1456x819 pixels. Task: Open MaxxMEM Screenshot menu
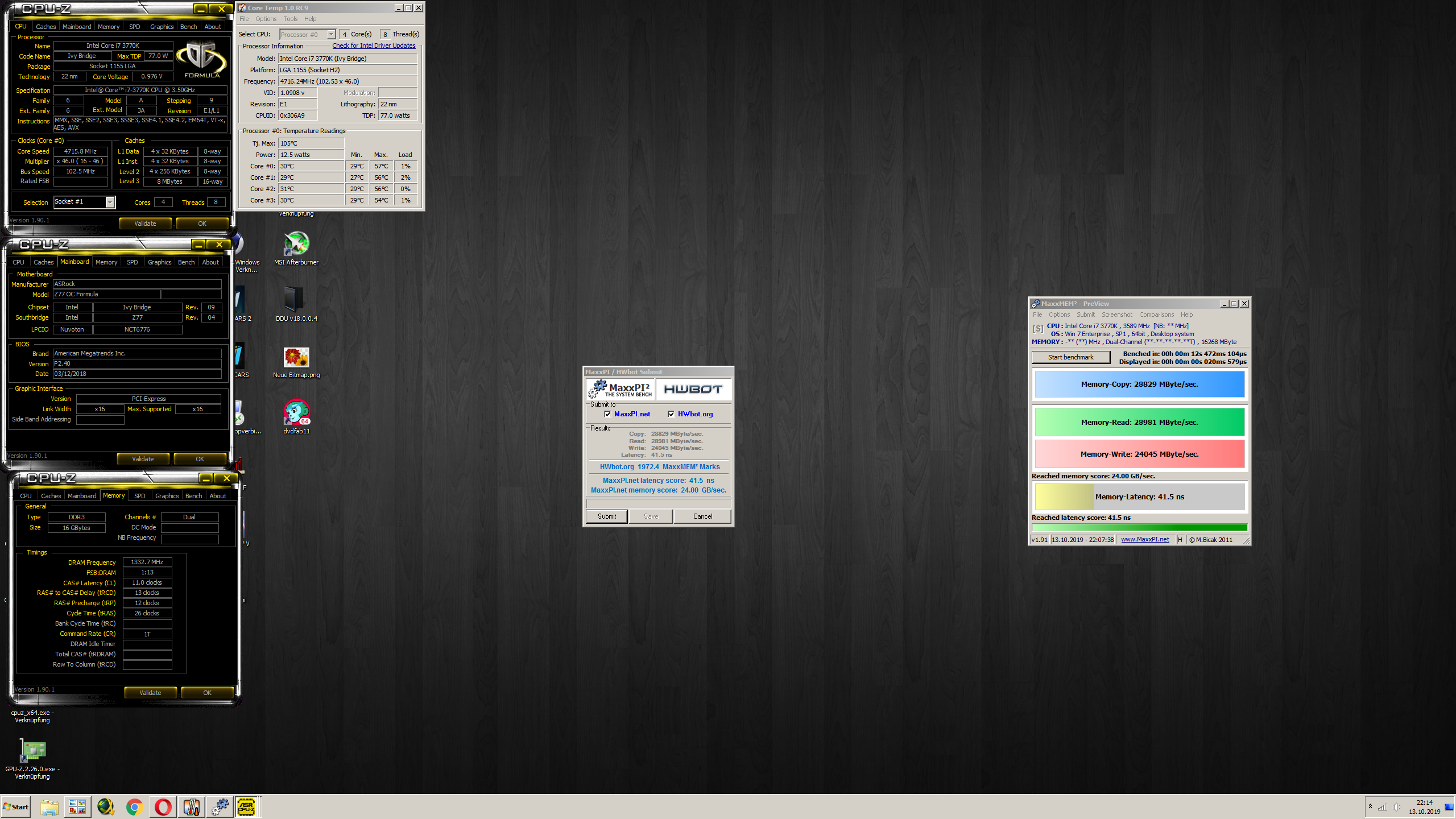[1116, 315]
